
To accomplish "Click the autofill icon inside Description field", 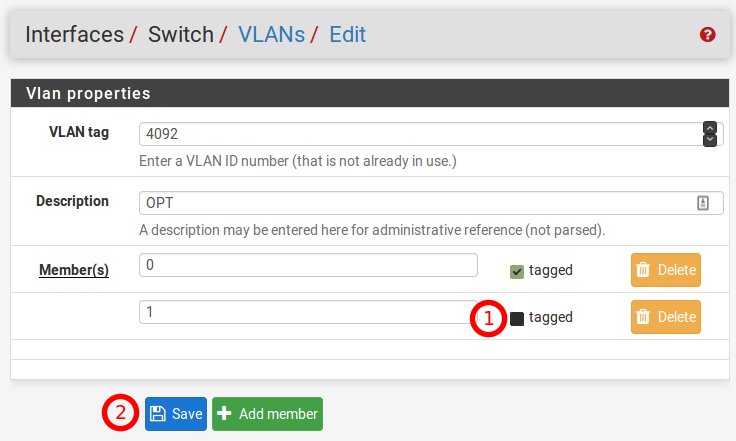I will coord(703,202).
